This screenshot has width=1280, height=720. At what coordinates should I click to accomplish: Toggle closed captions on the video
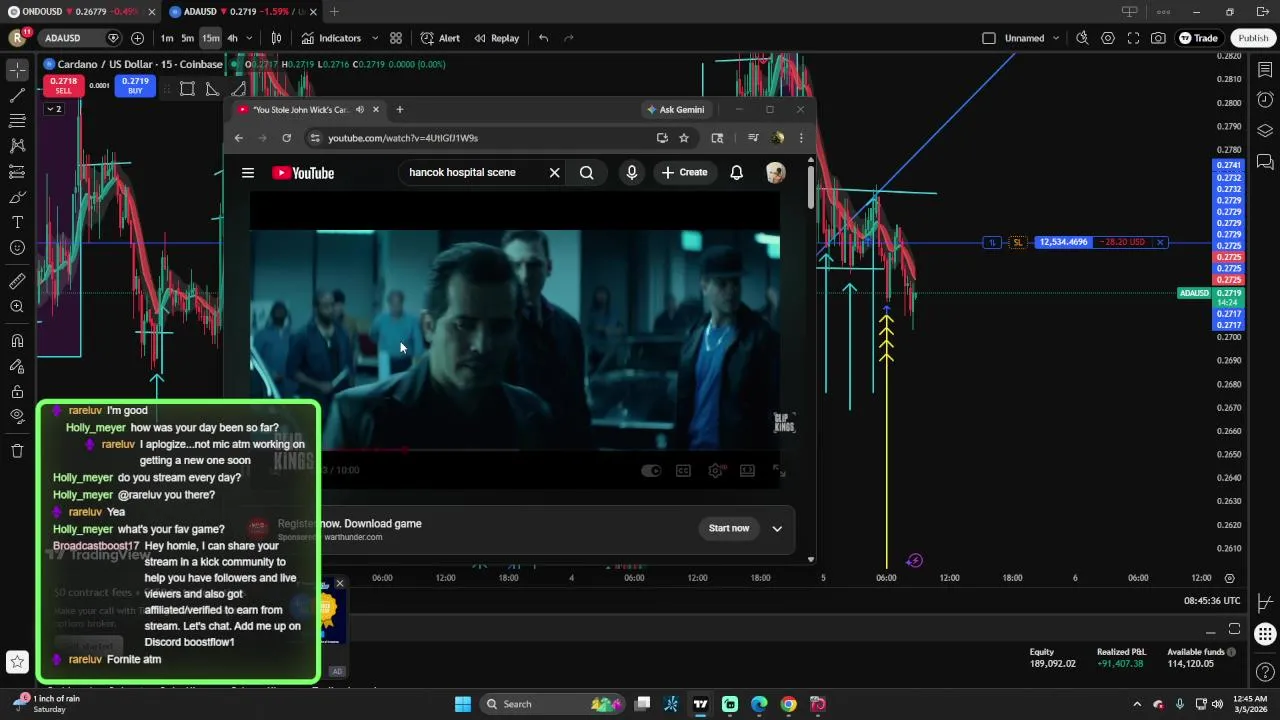point(683,470)
